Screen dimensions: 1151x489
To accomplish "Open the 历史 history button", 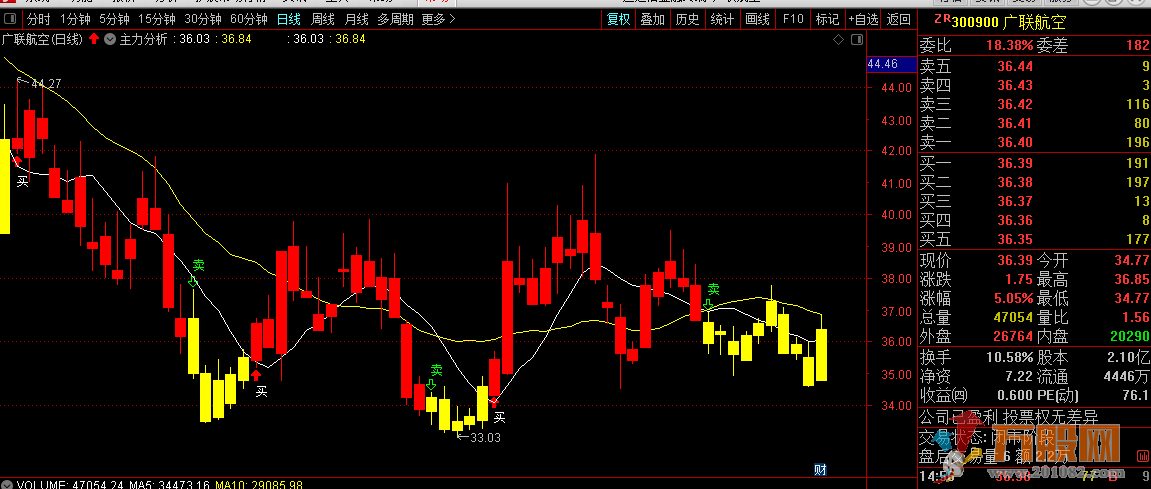I will click(x=688, y=19).
